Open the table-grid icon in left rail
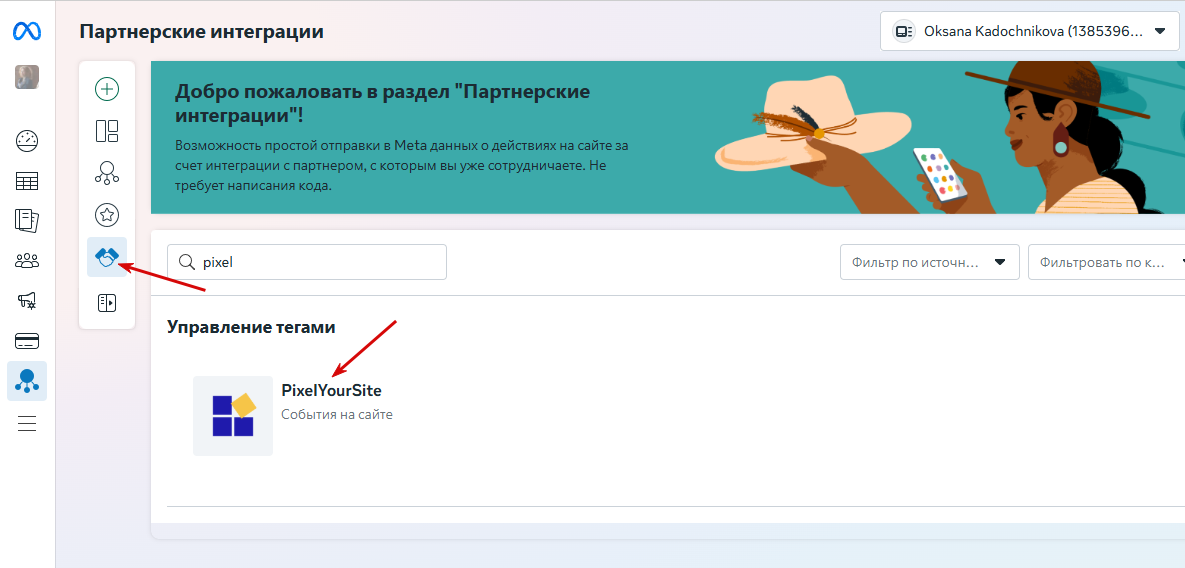 (27, 181)
